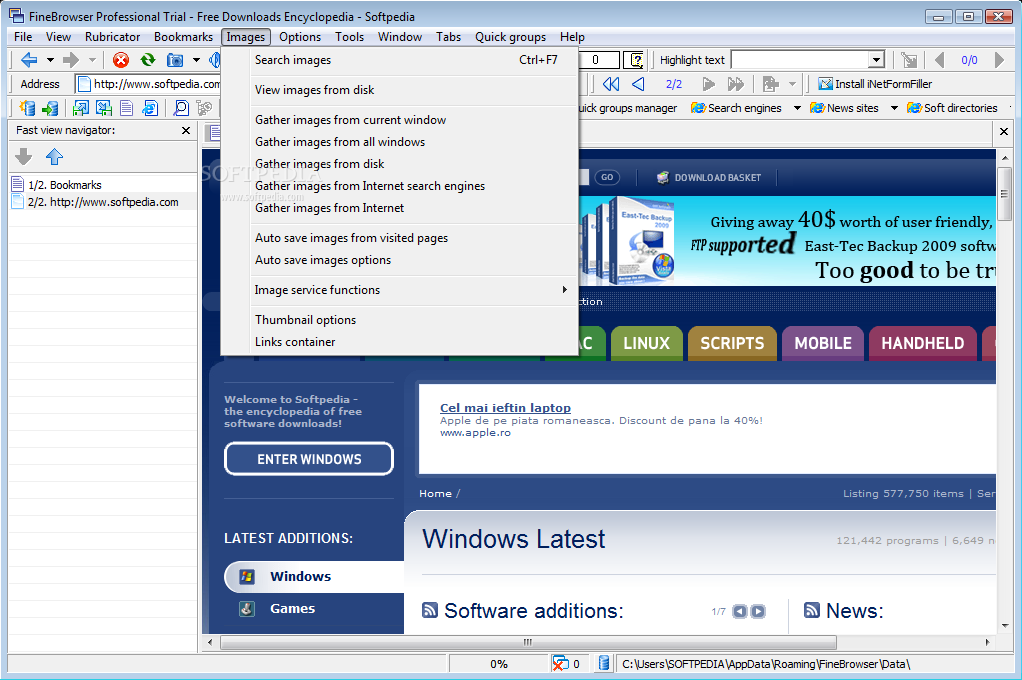
Task: Open the dropdown beside the camera icon
Action: pyautogui.click(x=196, y=61)
